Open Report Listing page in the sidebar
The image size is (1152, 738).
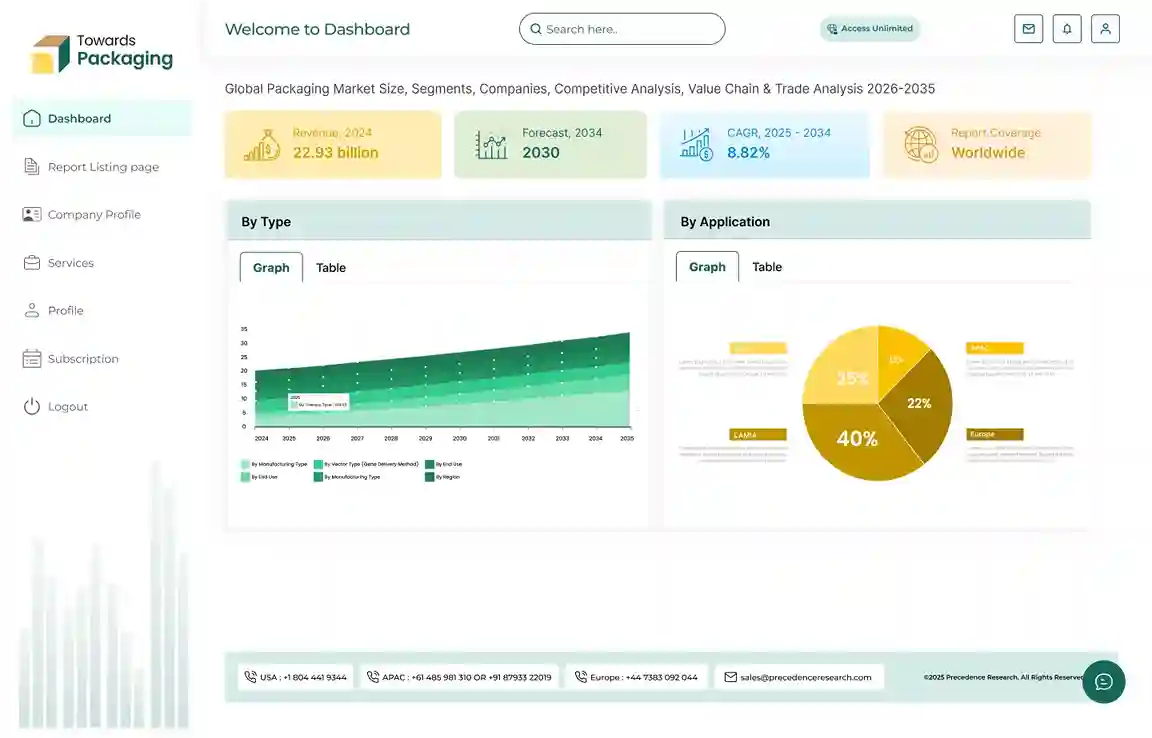coord(103,167)
